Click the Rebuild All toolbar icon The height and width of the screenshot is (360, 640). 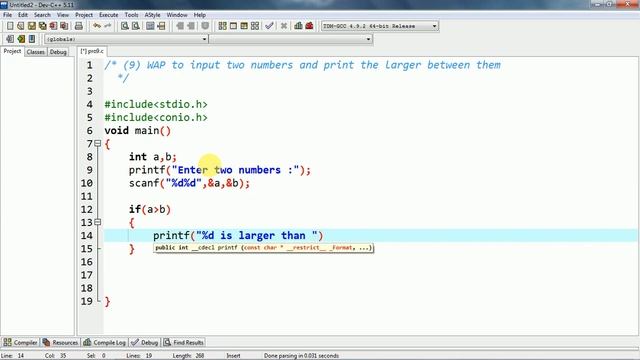255,26
